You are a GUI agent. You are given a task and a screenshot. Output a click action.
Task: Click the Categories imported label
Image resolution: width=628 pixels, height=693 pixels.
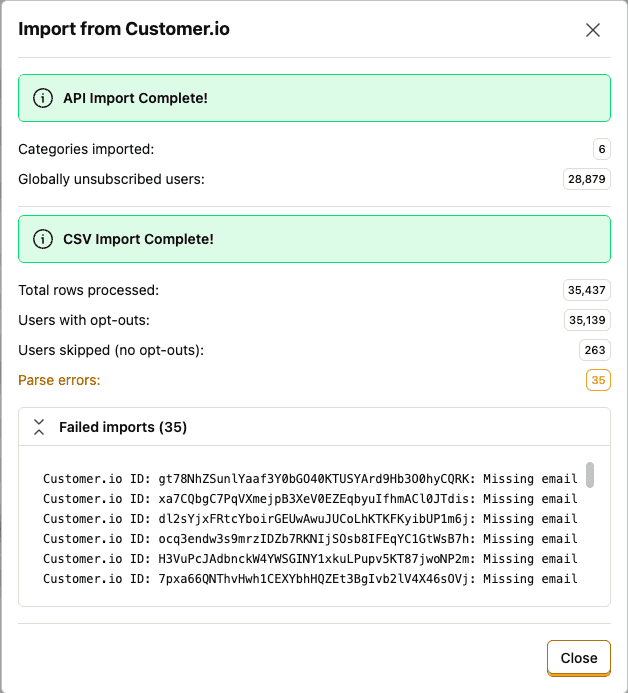86,149
